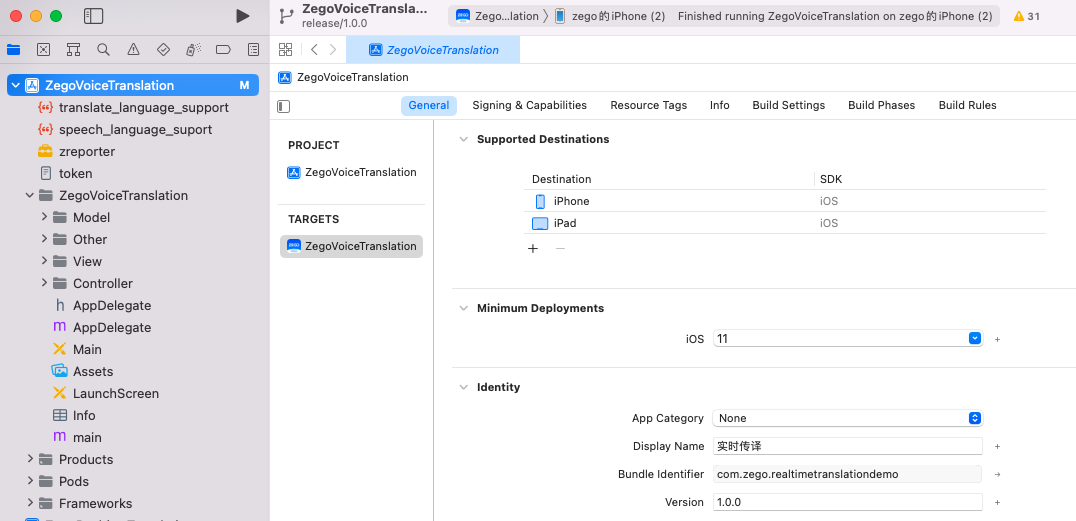Open the Test navigator diamond icon
The height and width of the screenshot is (521, 1076).
pyautogui.click(x=163, y=49)
